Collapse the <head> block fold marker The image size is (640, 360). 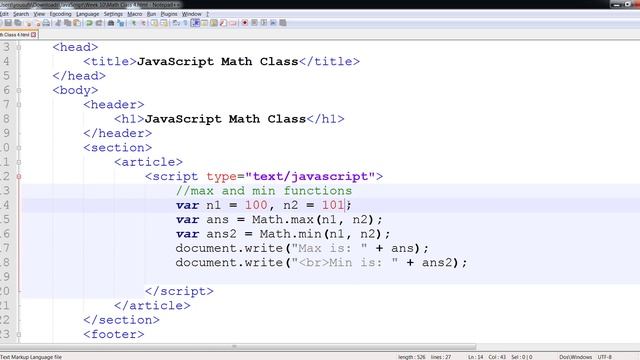[x=19, y=47]
